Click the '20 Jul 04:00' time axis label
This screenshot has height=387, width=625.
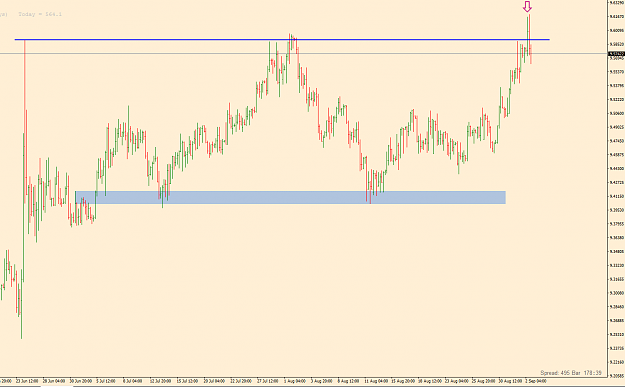point(214,381)
